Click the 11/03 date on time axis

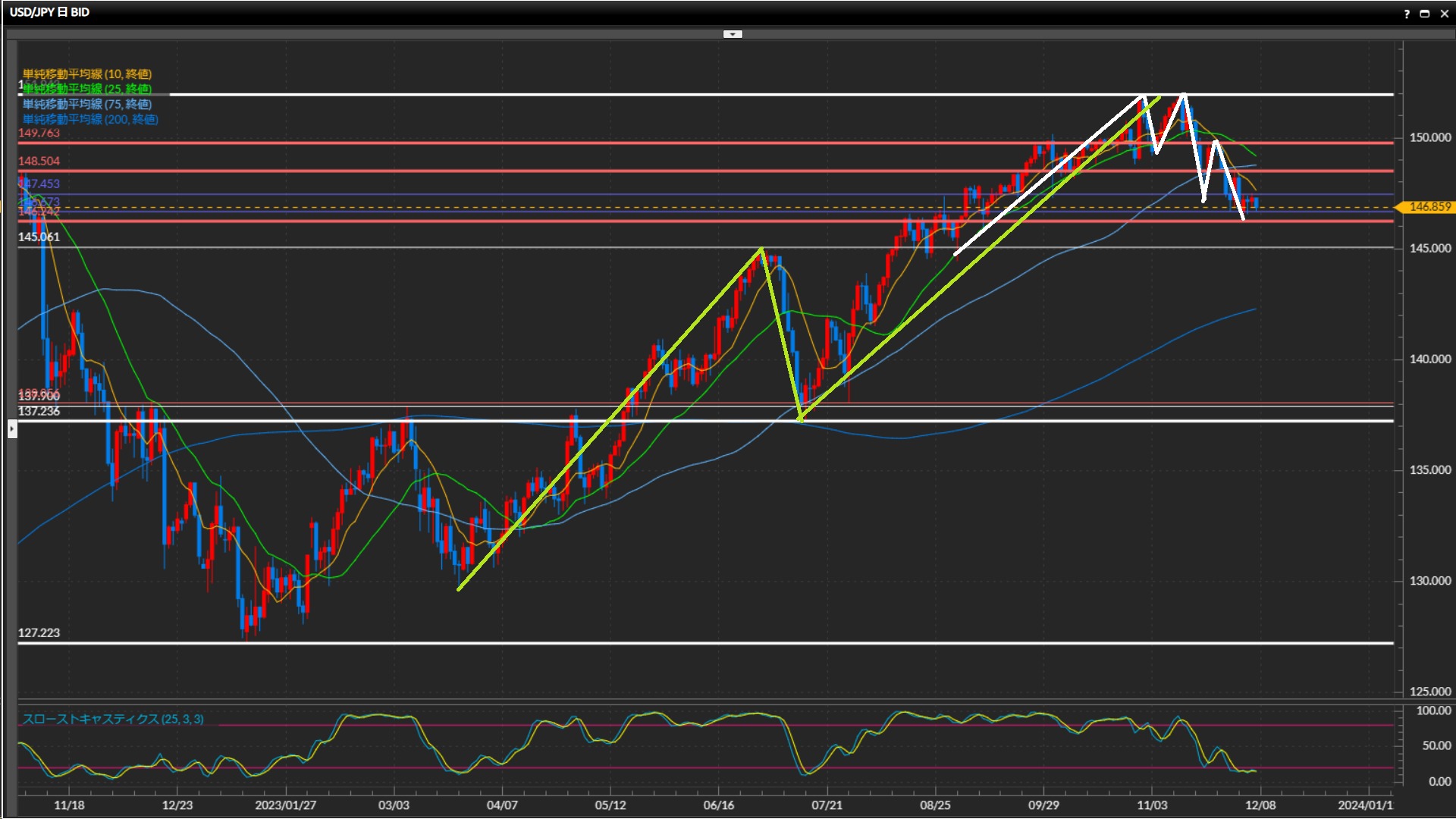point(1151,805)
